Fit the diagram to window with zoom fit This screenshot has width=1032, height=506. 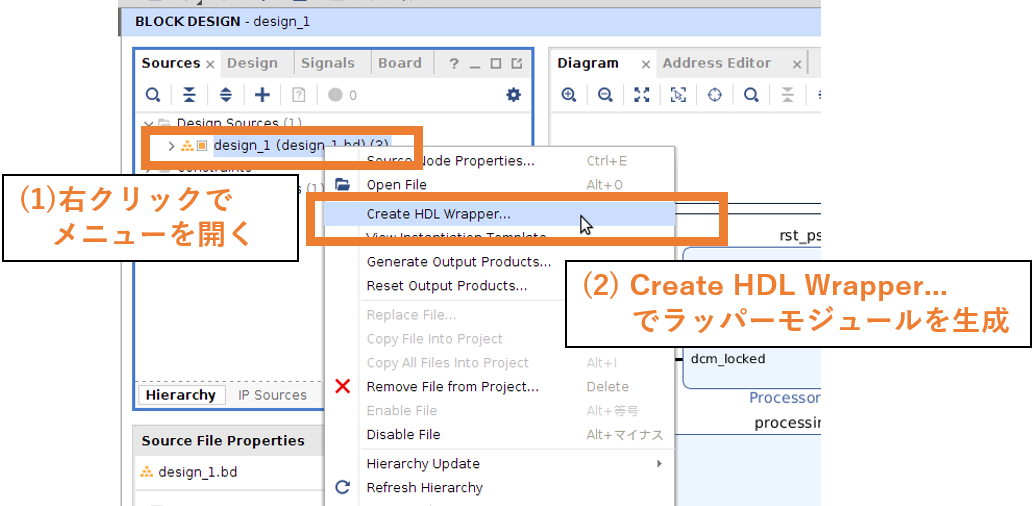click(x=642, y=95)
